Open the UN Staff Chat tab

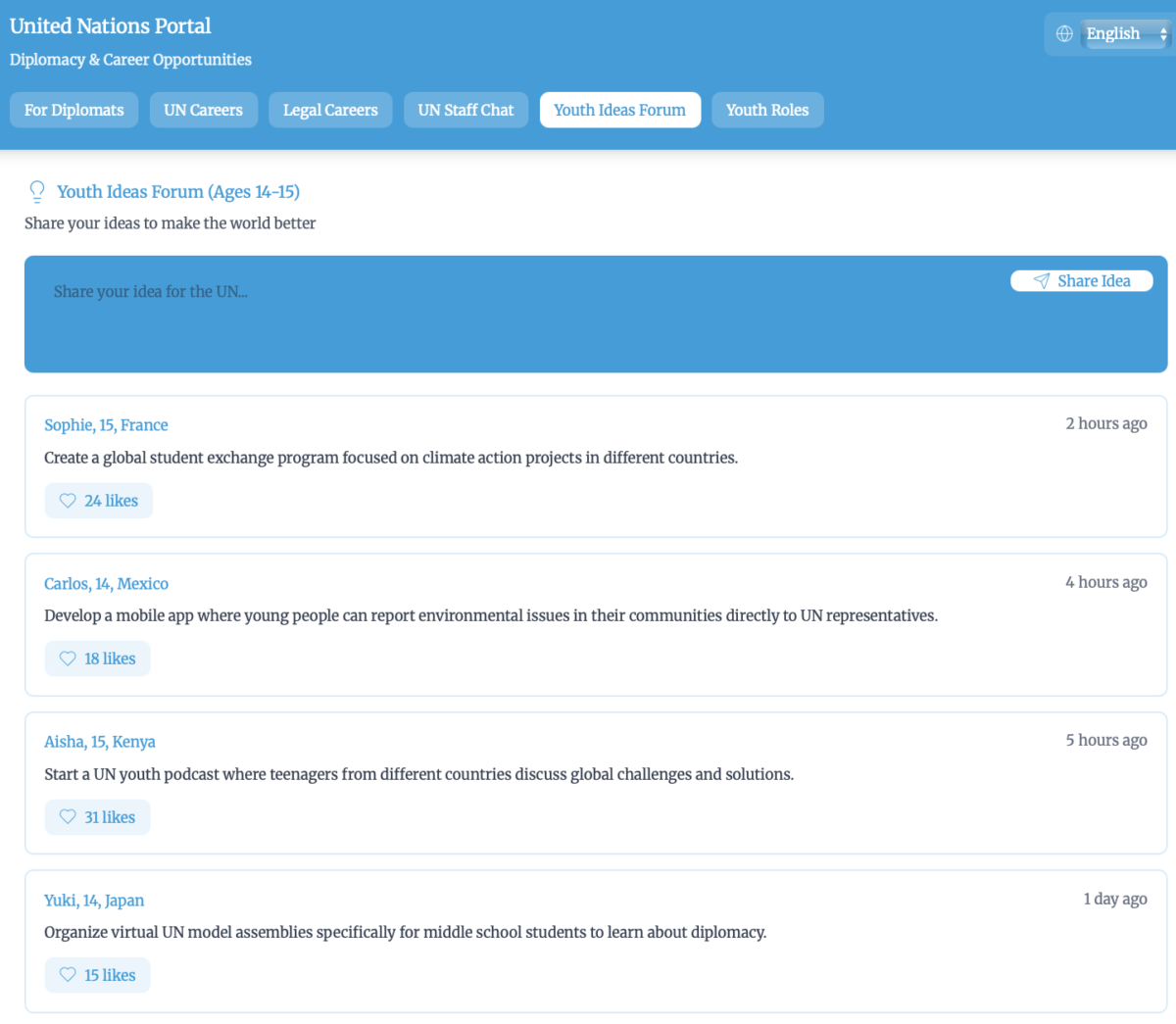(465, 110)
